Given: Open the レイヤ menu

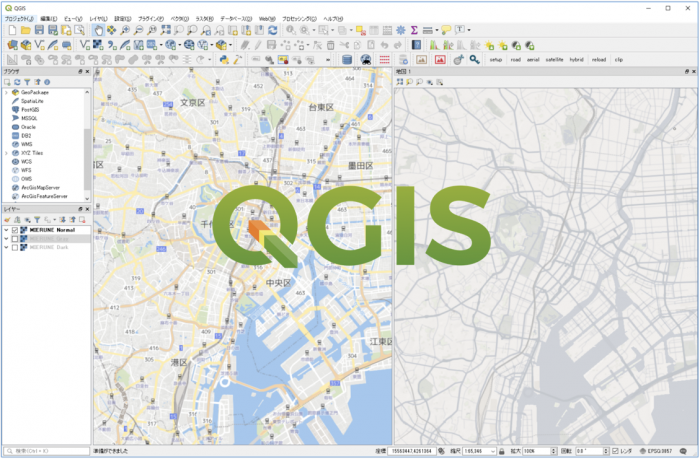Looking at the screenshot, I should click(98, 19).
